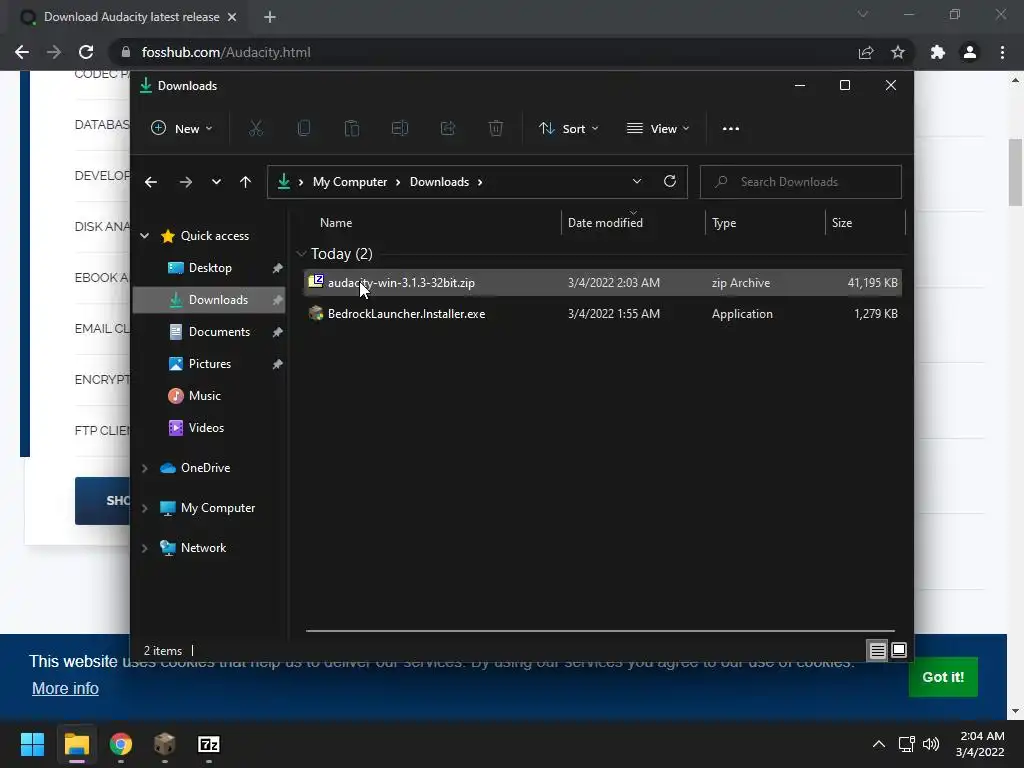This screenshot has width=1024, height=768.
Task: Open the View options dropdown
Action: click(x=658, y=129)
